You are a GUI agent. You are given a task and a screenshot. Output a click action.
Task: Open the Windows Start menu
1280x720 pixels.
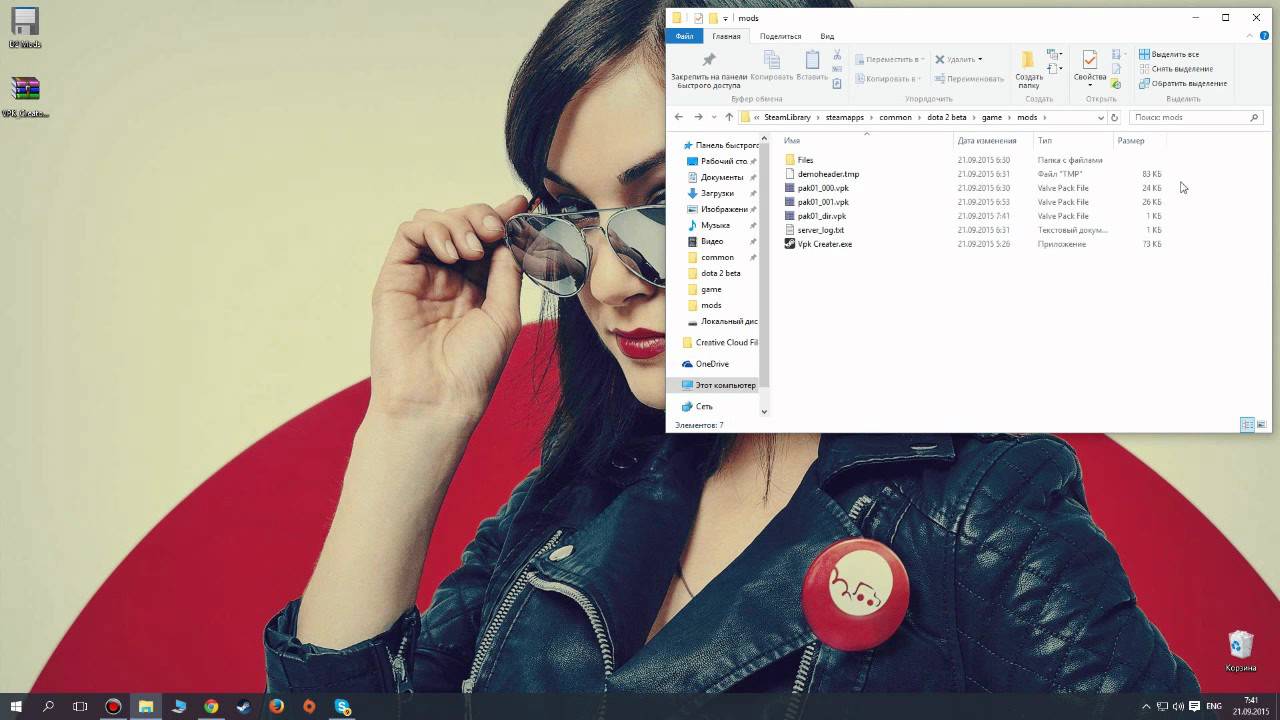pyautogui.click(x=16, y=706)
